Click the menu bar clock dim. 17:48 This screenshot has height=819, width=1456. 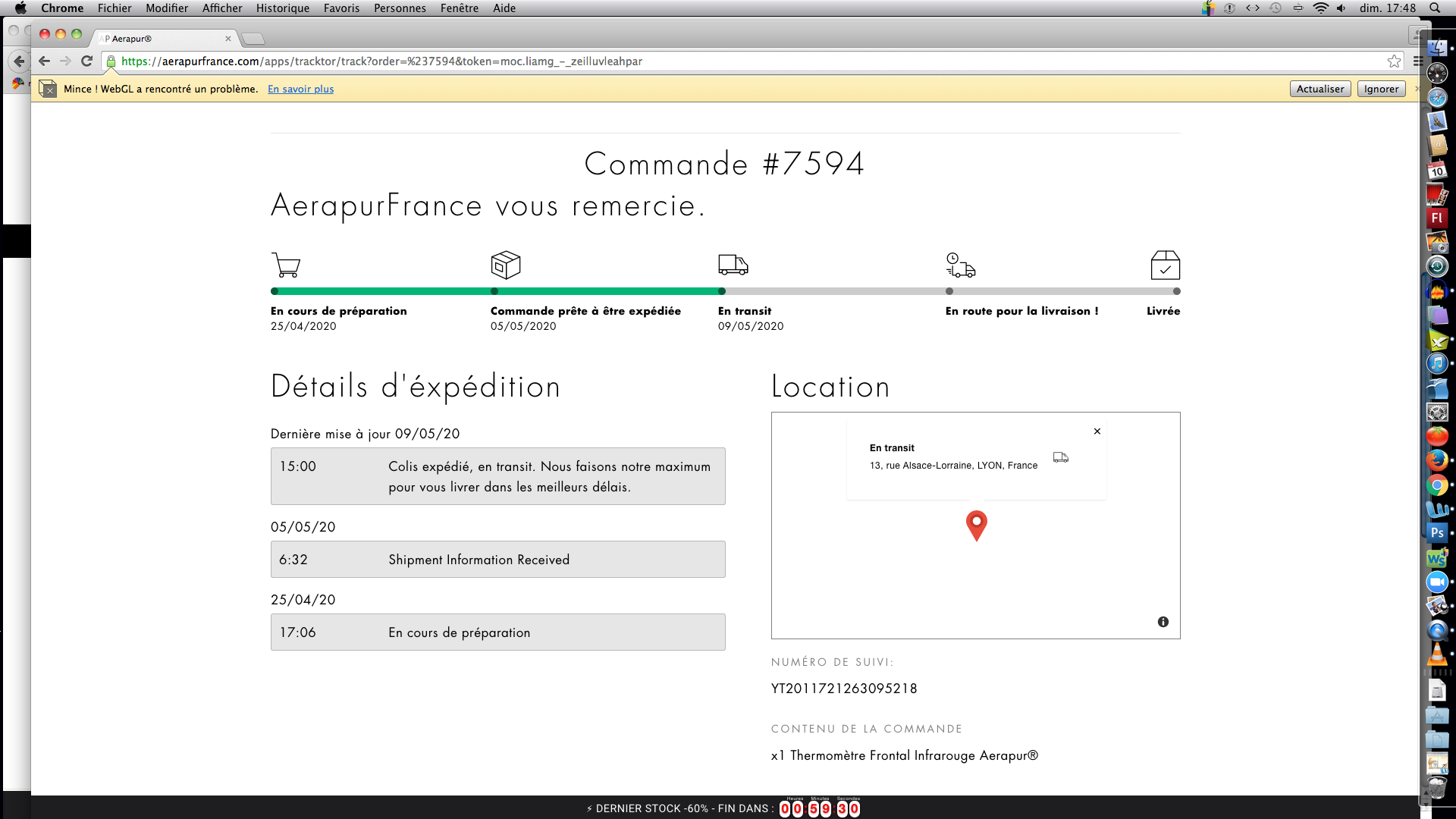coord(1388,8)
